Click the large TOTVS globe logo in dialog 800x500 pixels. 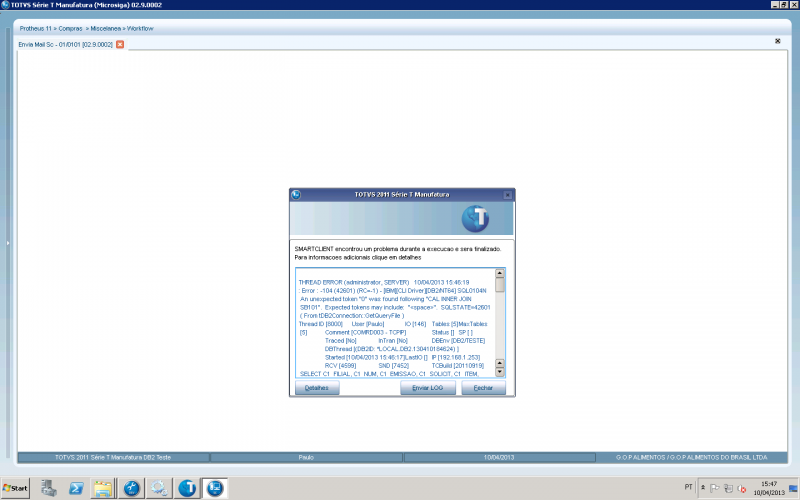coord(476,218)
